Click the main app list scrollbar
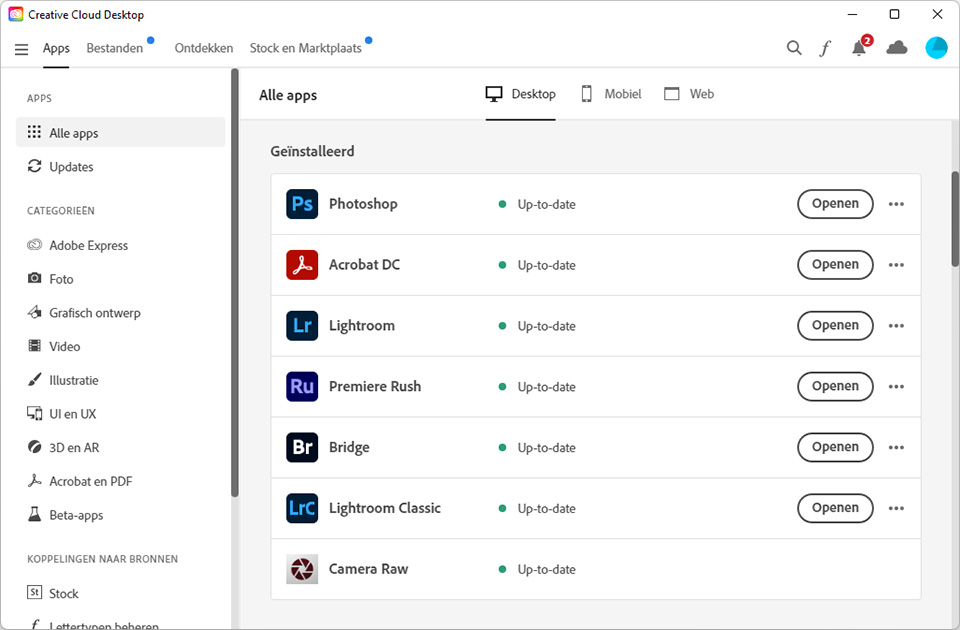The image size is (960, 630). 955,219
